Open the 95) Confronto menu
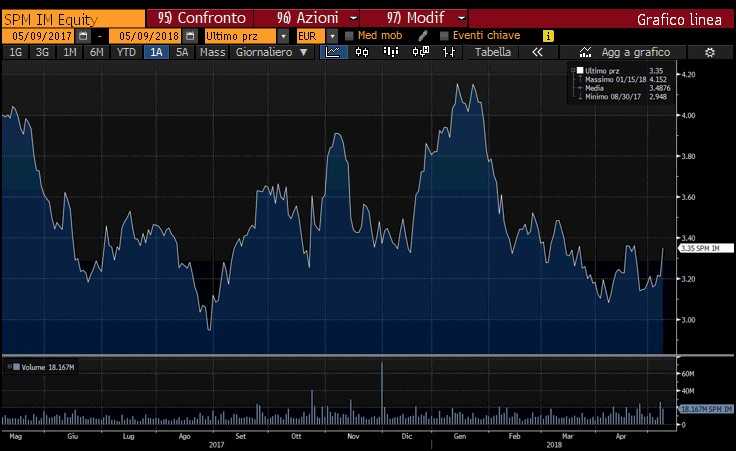The width and height of the screenshot is (736, 451). tap(200, 18)
